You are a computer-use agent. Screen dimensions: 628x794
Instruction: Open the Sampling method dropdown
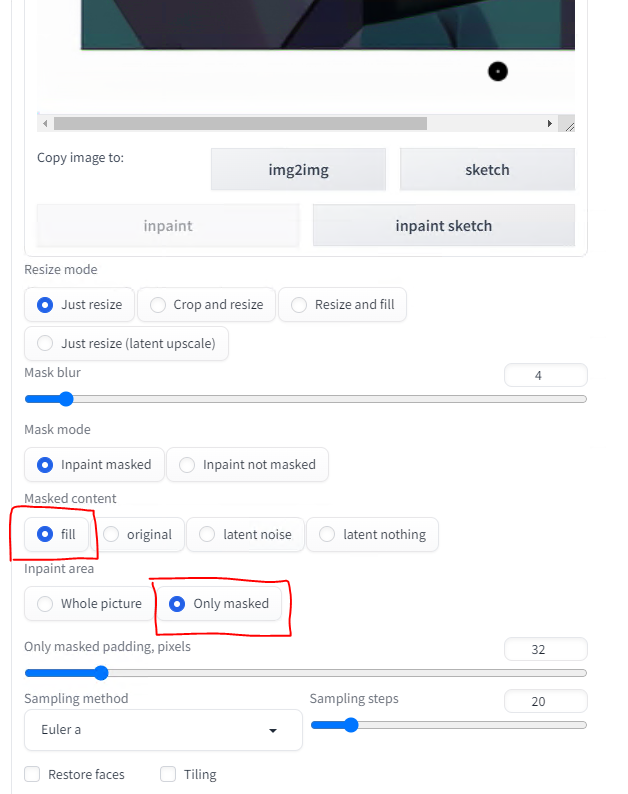click(163, 730)
